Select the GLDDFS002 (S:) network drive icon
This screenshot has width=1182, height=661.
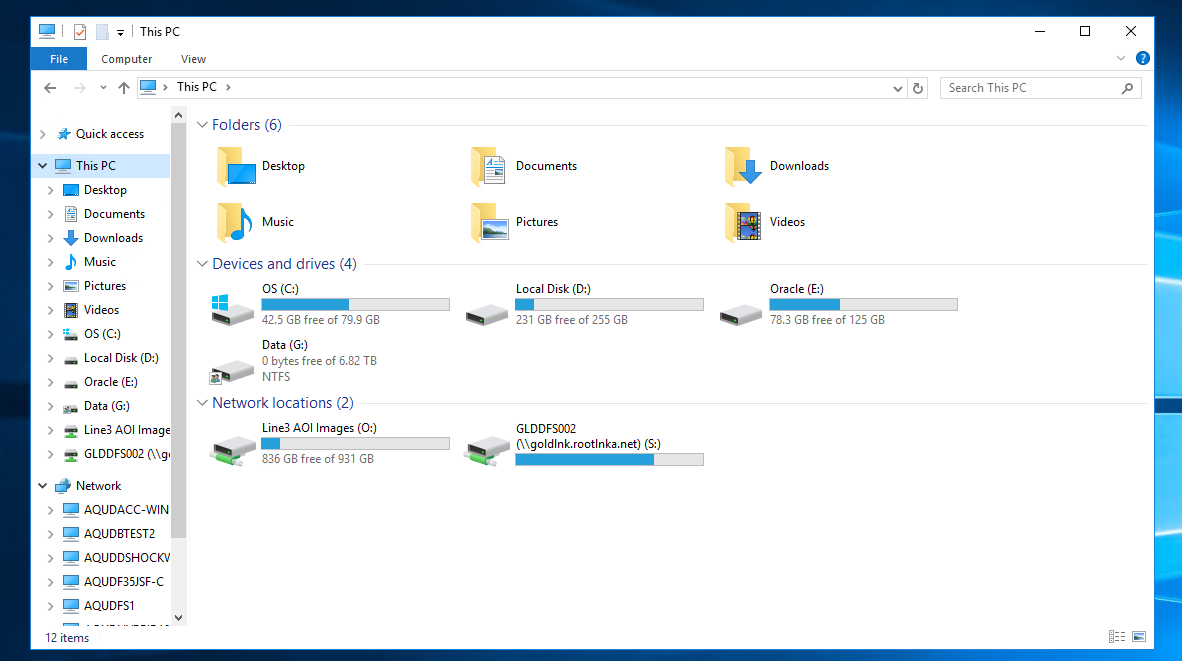pos(487,451)
